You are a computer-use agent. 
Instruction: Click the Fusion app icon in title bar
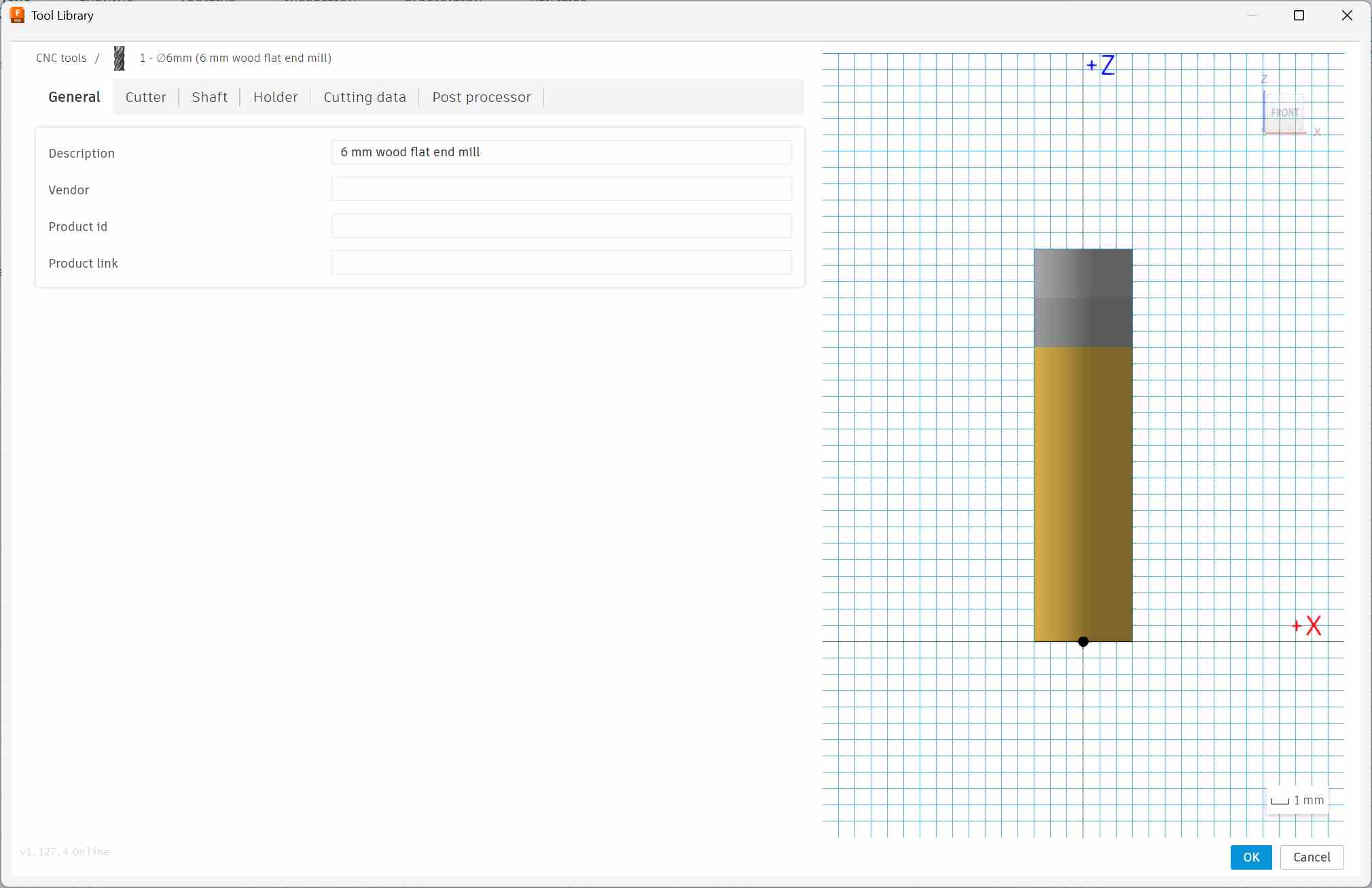pos(17,15)
